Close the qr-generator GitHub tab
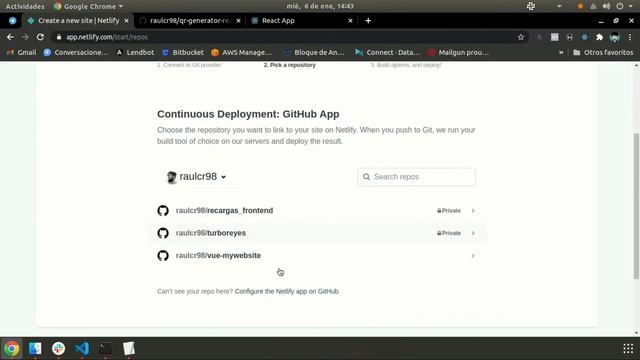This screenshot has height=360, width=640. click(238, 20)
